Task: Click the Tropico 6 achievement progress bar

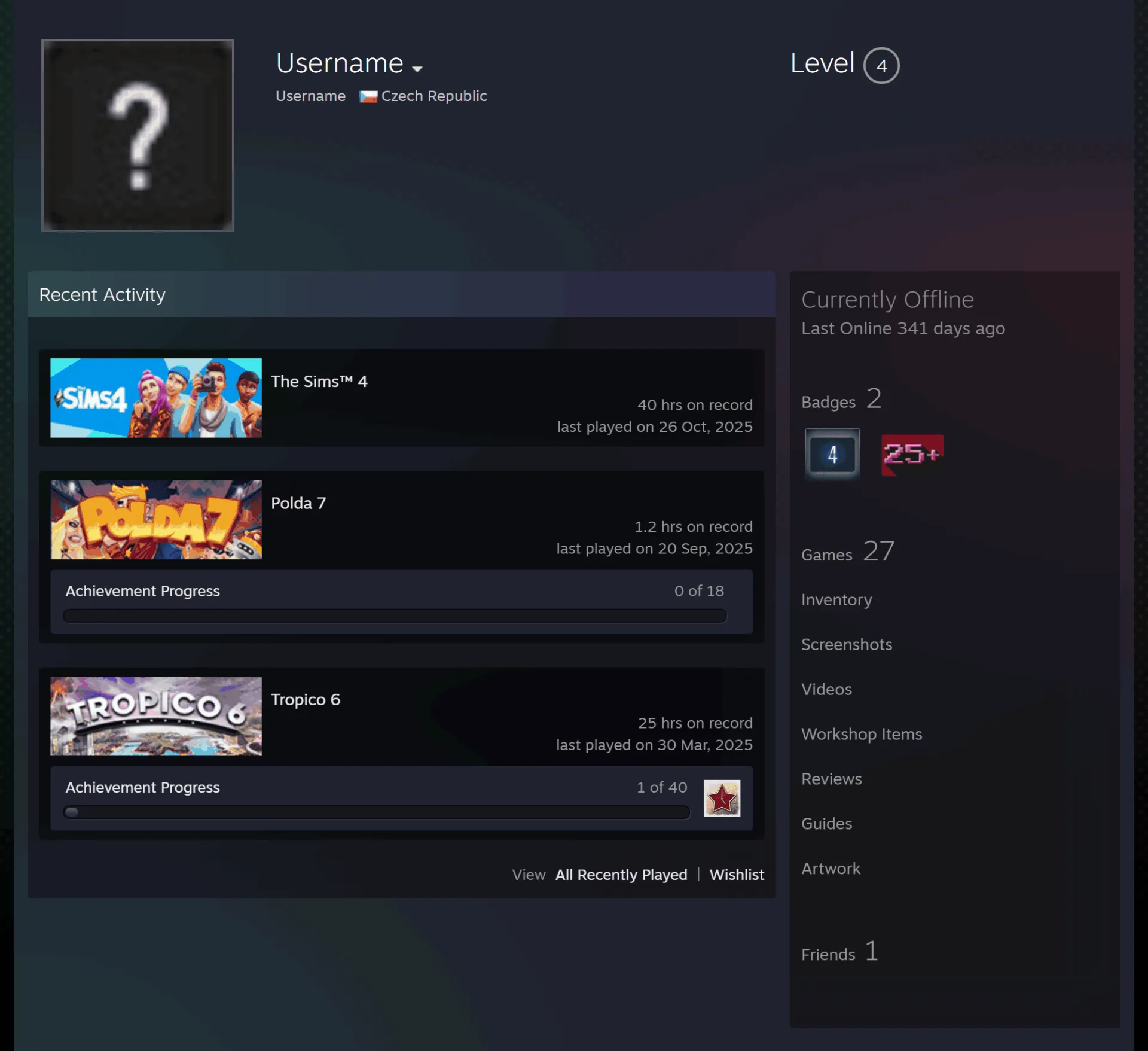Action: (x=377, y=812)
